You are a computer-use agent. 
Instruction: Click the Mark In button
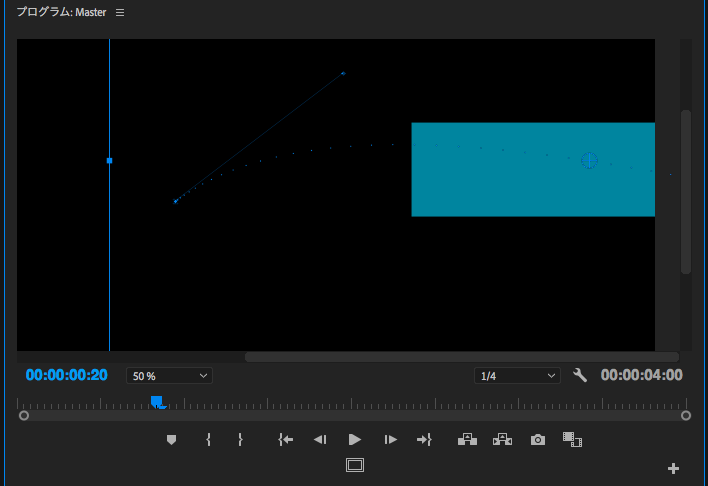point(208,439)
